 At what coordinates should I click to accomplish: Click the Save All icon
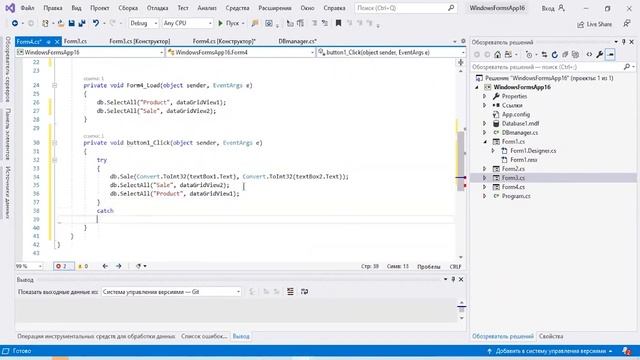82,23
